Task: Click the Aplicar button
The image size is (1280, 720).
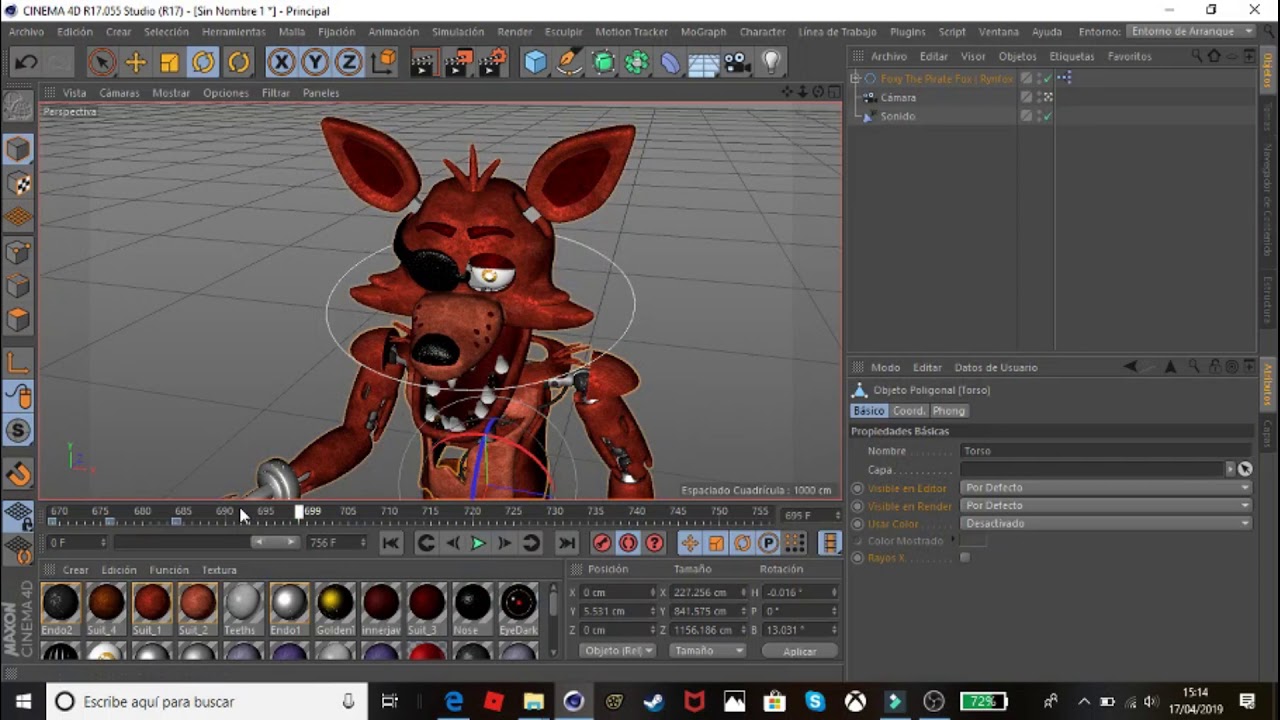Action: point(800,651)
